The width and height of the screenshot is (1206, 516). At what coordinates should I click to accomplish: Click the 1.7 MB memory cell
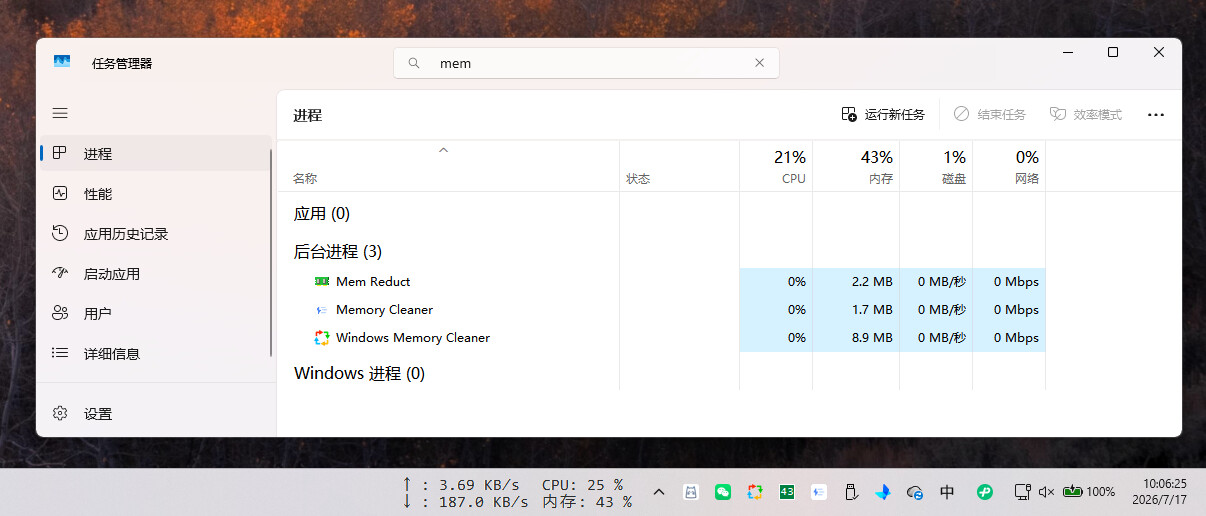coord(856,309)
